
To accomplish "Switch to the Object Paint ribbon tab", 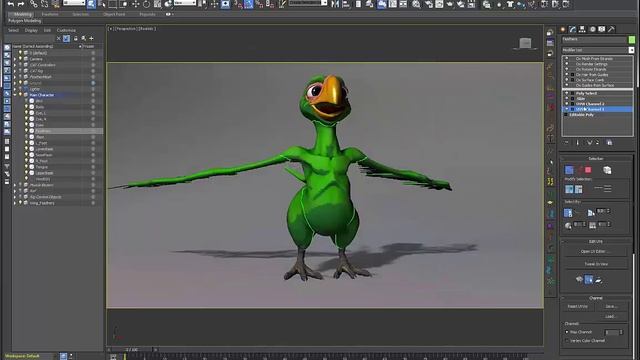I will (114, 14).
